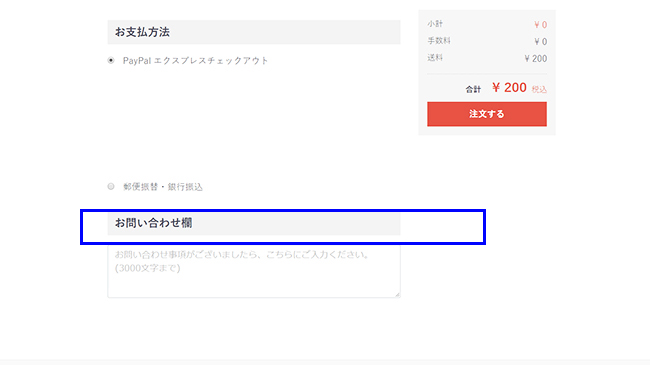Click the 手数料 label in order summary
The width and height of the screenshot is (650, 365).
coord(439,41)
